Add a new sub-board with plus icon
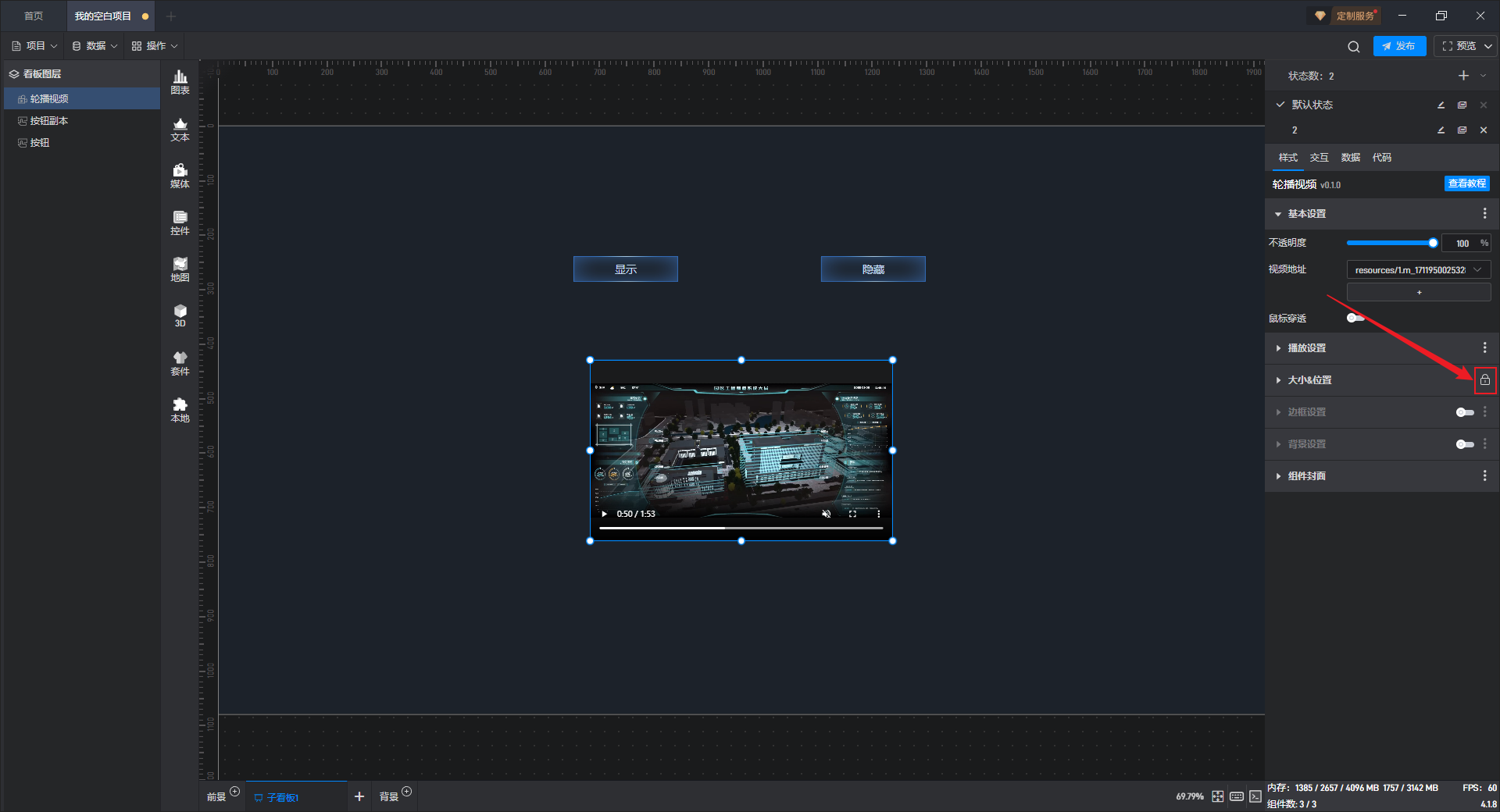Viewport: 1500px width, 812px height. tap(359, 796)
